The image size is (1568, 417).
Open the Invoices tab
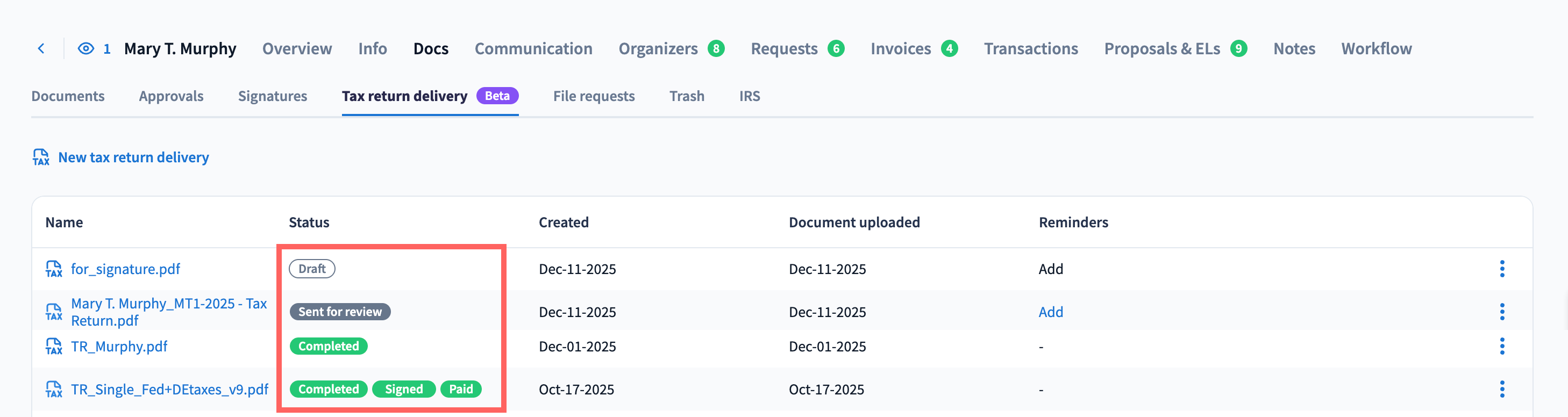(900, 48)
